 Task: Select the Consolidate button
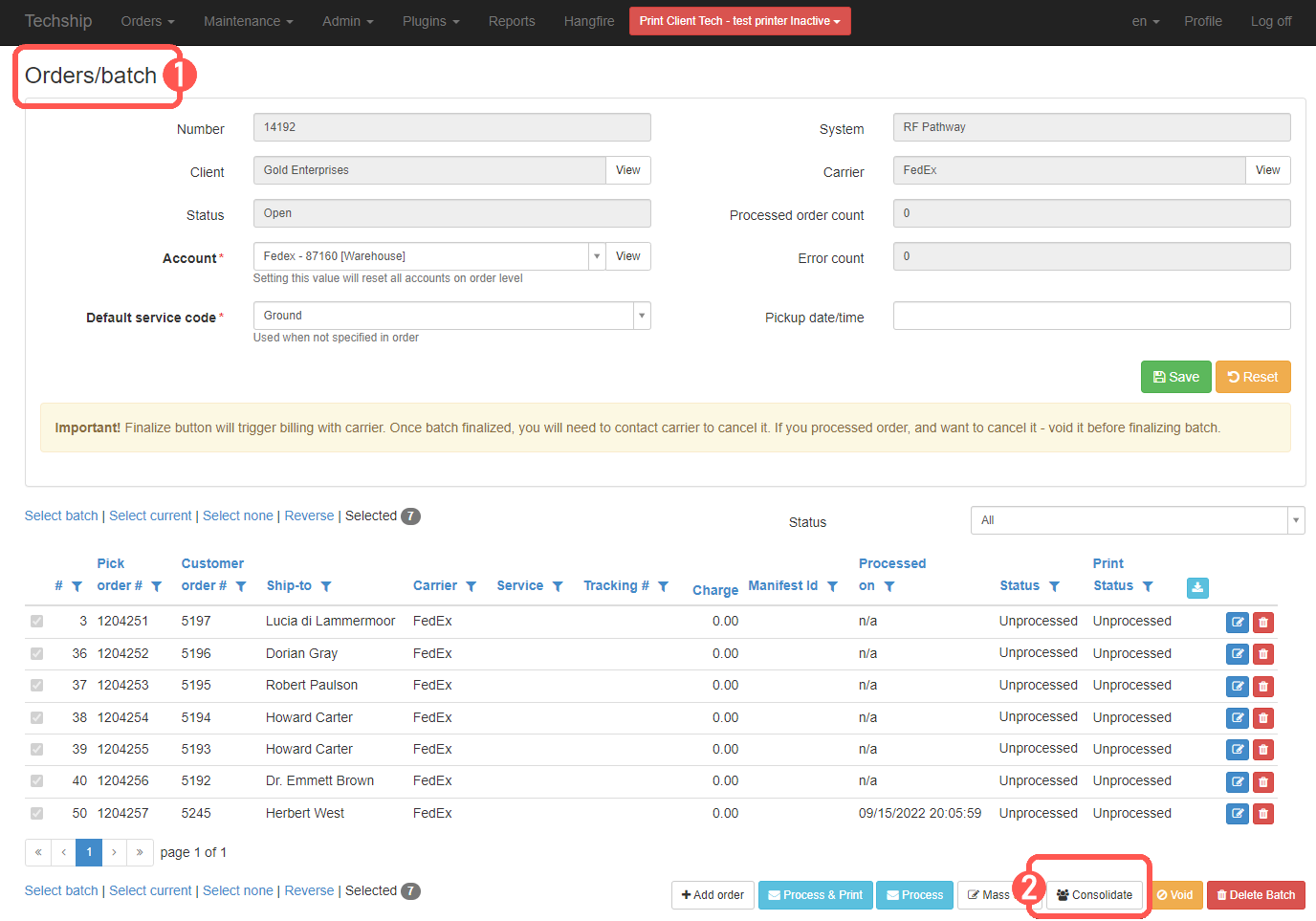[1092, 895]
